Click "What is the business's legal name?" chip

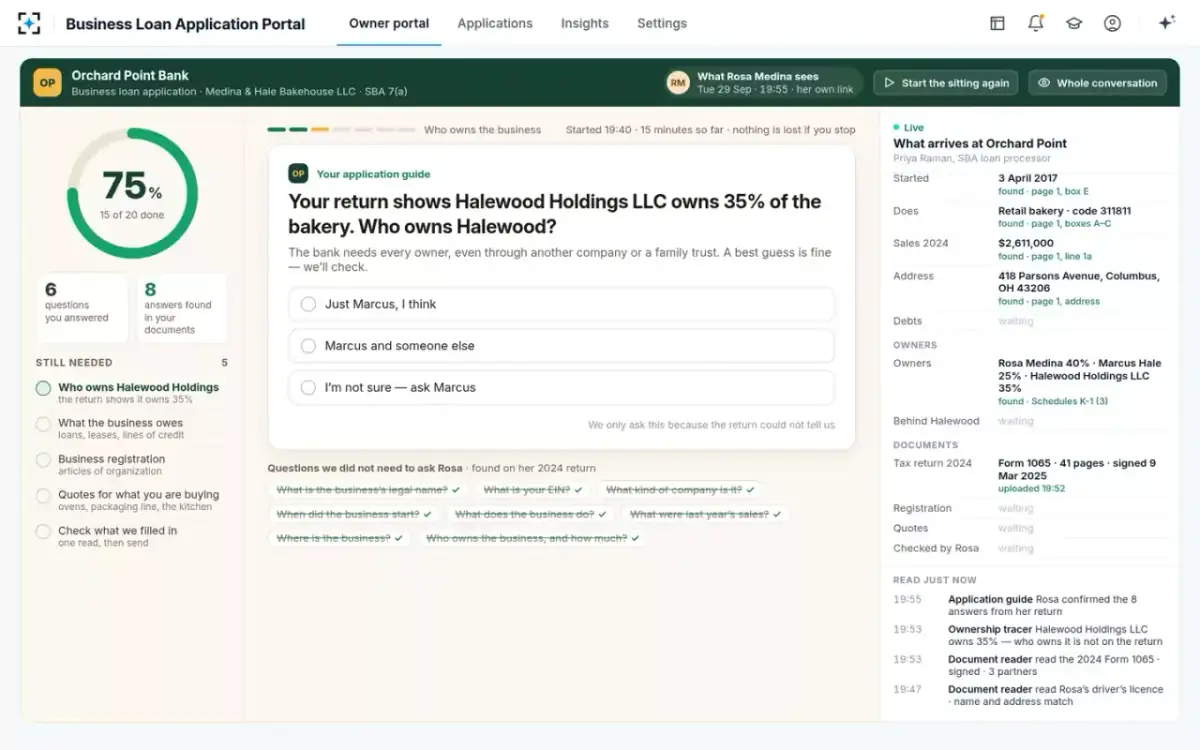(x=368, y=490)
